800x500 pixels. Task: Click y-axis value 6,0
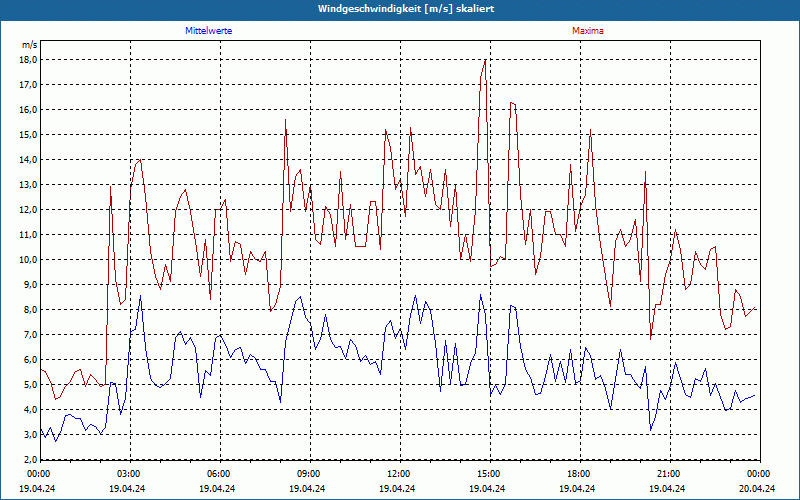click(31, 360)
